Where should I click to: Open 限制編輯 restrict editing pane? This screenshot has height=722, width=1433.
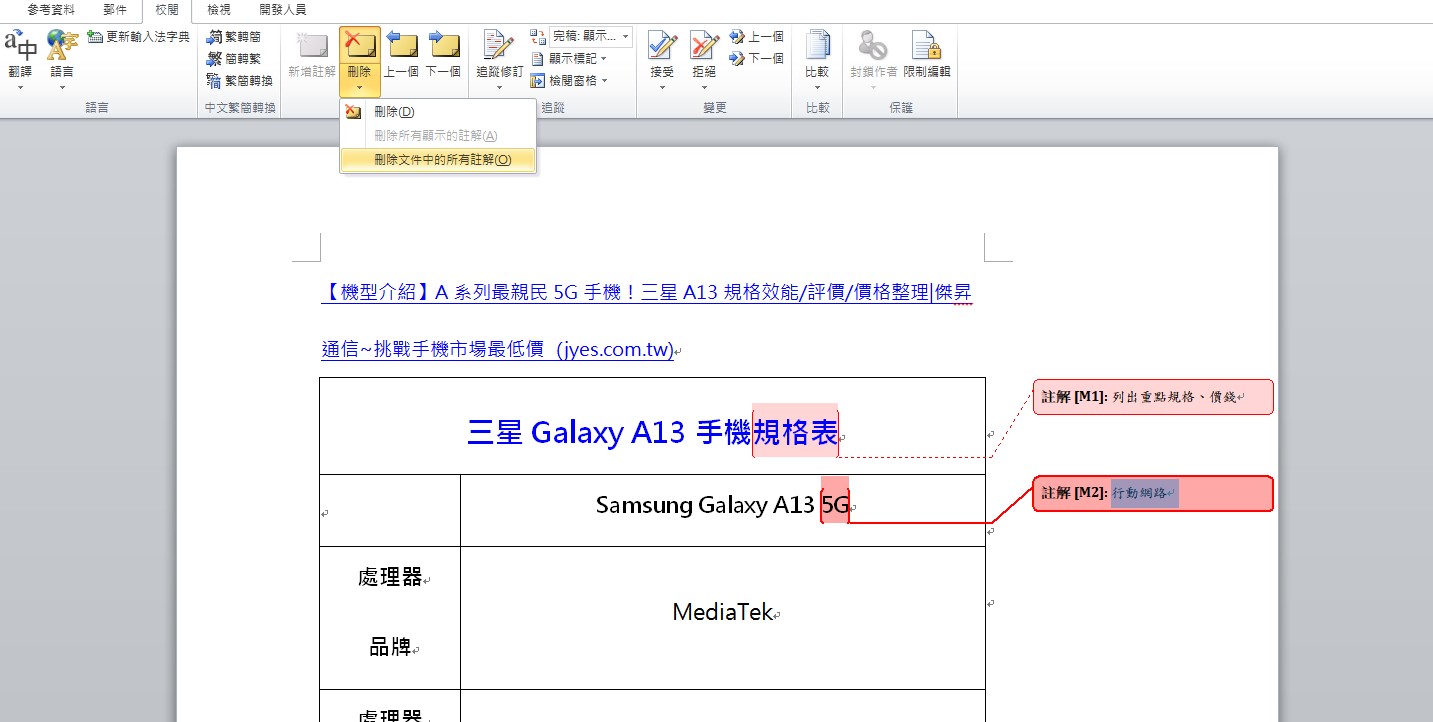click(x=927, y=55)
